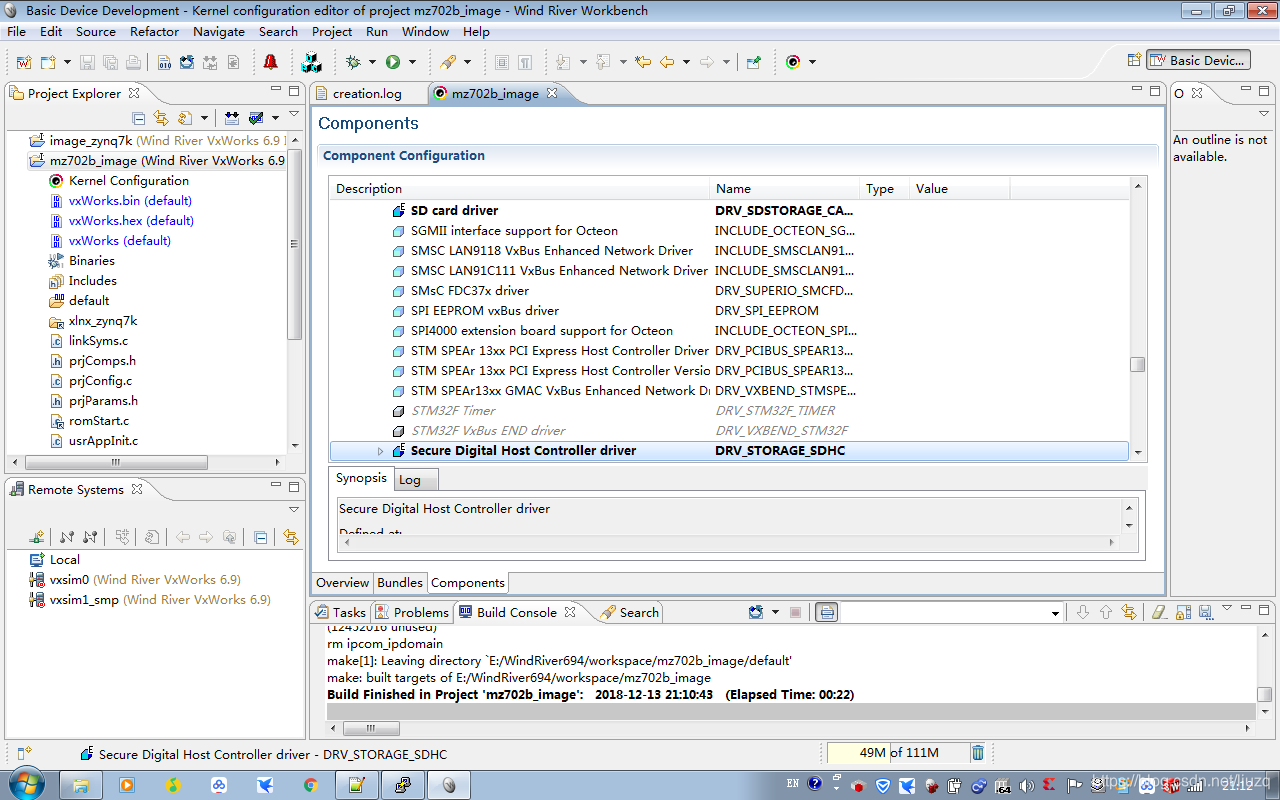Screen dimensions: 1280x800
Task: Collapse all in Project Explorer
Action: (x=139, y=118)
